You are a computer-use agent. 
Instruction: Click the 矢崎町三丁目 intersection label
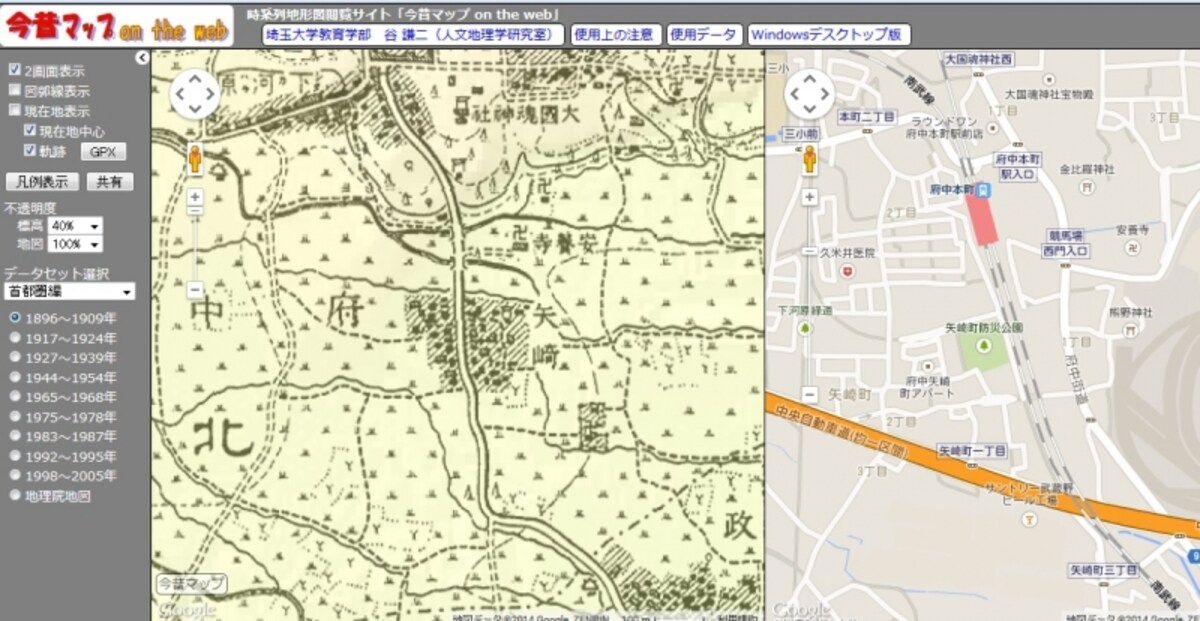click(x=1105, y=569)
